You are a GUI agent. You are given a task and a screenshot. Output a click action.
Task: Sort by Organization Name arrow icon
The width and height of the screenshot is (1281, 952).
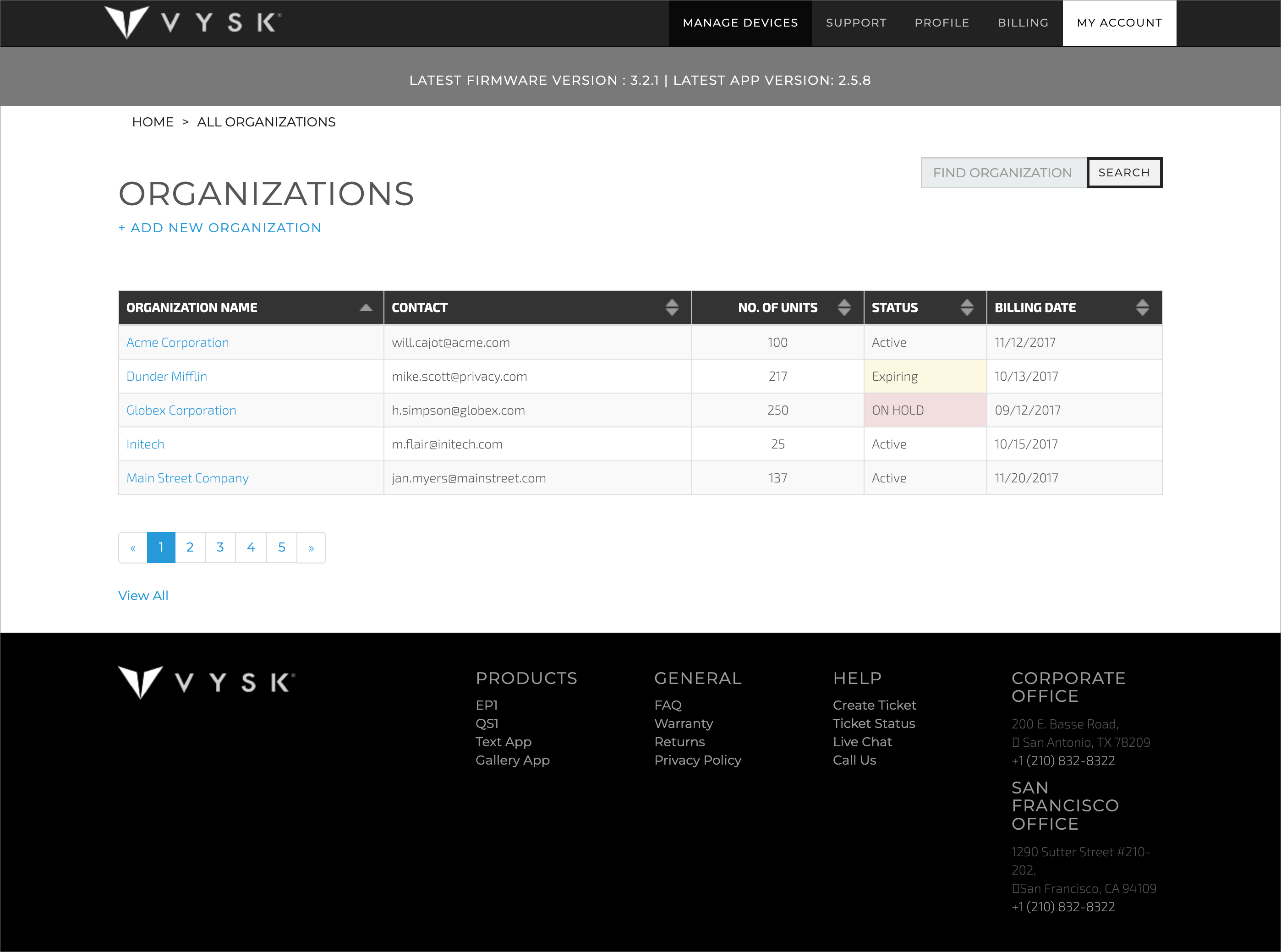(x=365, y=308)
